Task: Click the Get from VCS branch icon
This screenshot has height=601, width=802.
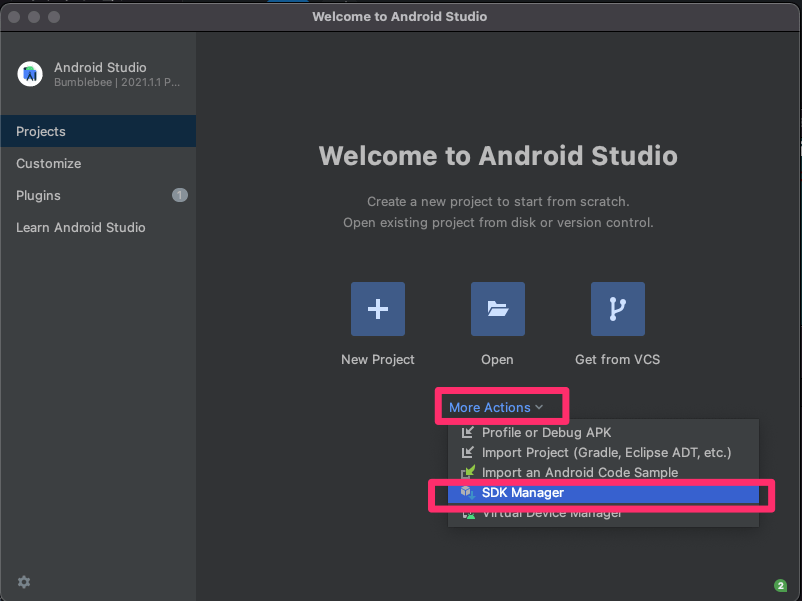Action: click(617, 309)
